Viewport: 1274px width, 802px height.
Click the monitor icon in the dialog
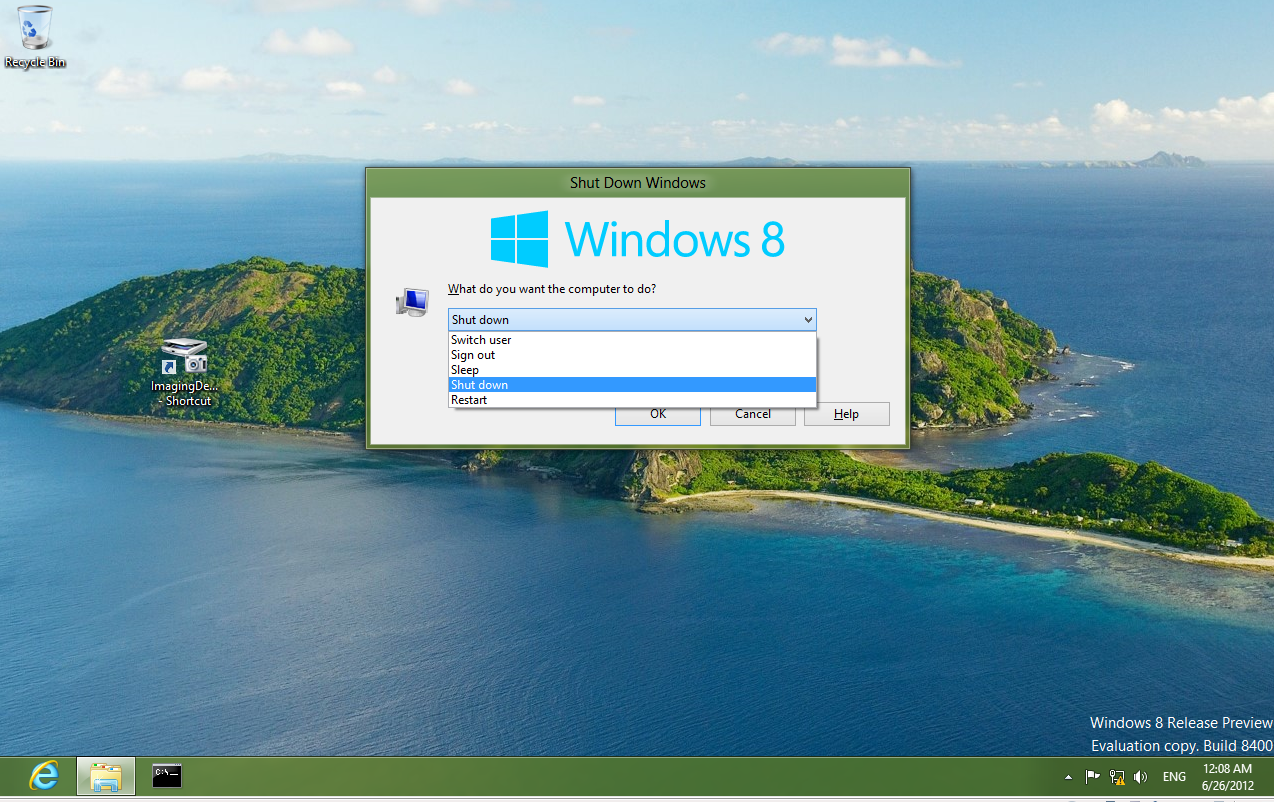tap(411, 301)
